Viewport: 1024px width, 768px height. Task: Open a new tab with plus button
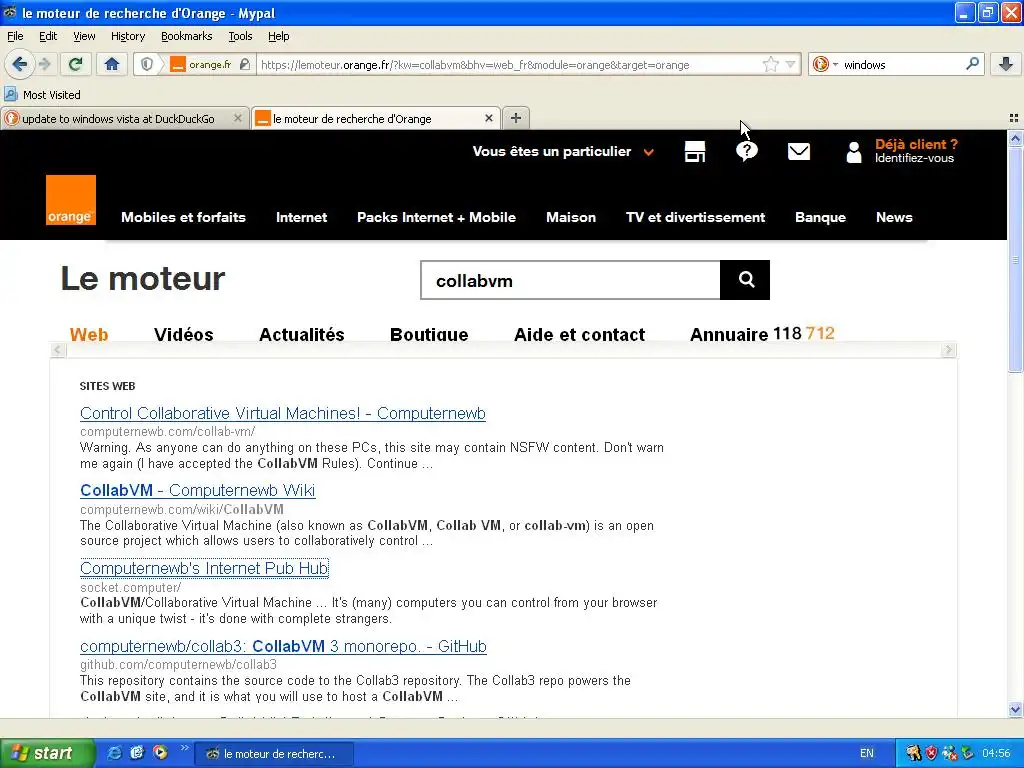click(x=516, y=118)
